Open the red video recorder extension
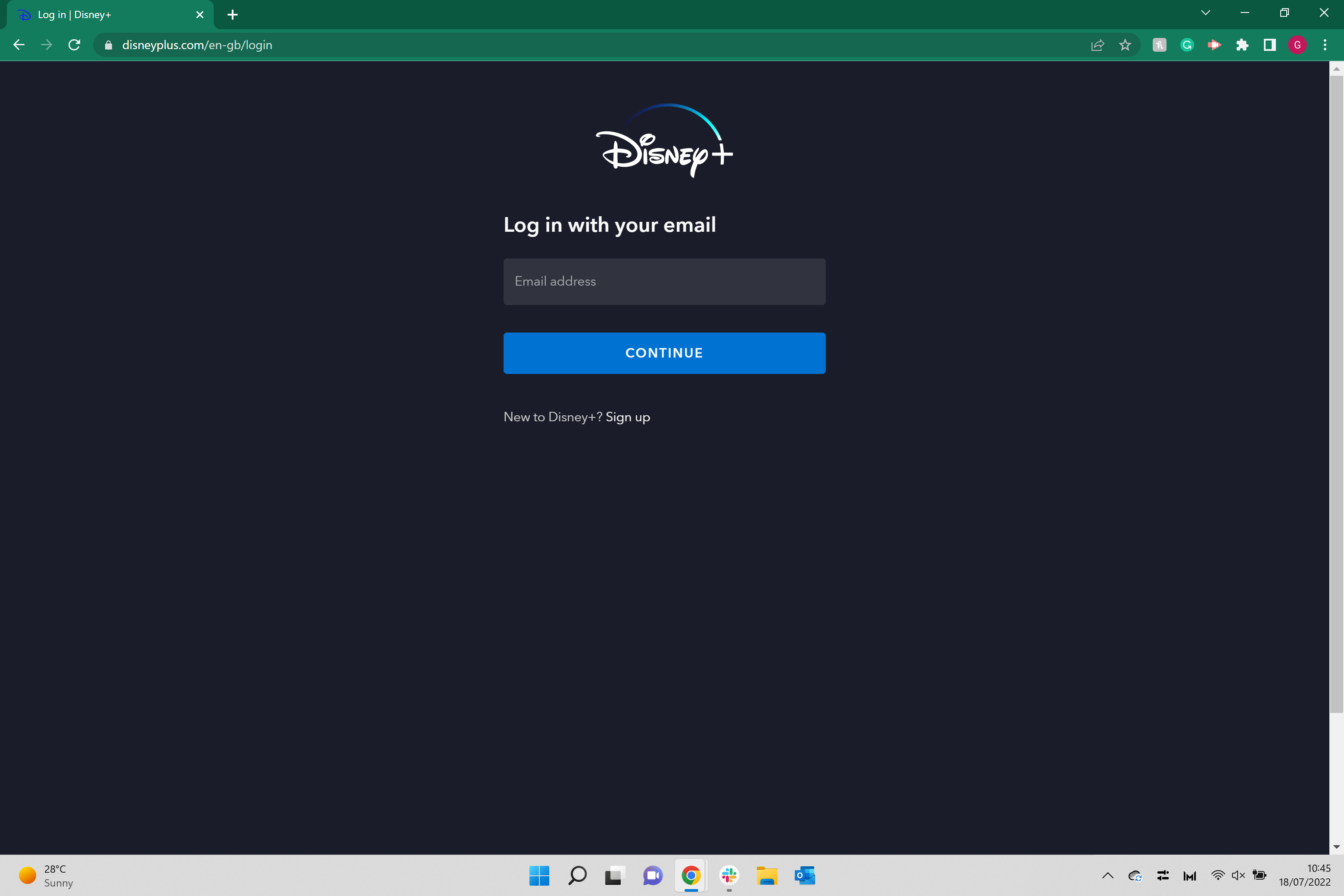The width and height of the screenshot is (1344, 896). point(1214,45)
